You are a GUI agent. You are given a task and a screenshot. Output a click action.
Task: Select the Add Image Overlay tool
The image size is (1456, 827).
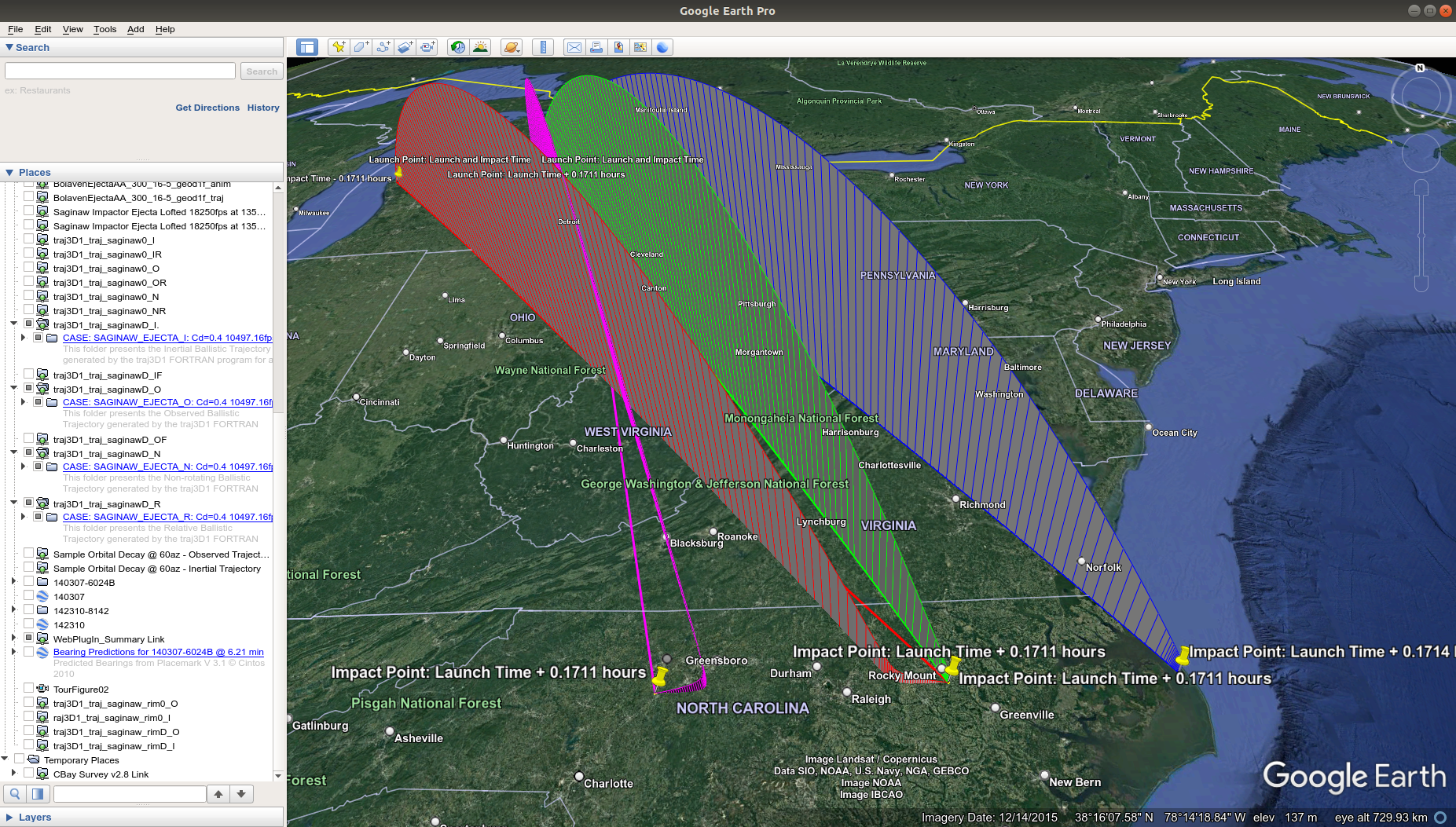pos(405,47)
